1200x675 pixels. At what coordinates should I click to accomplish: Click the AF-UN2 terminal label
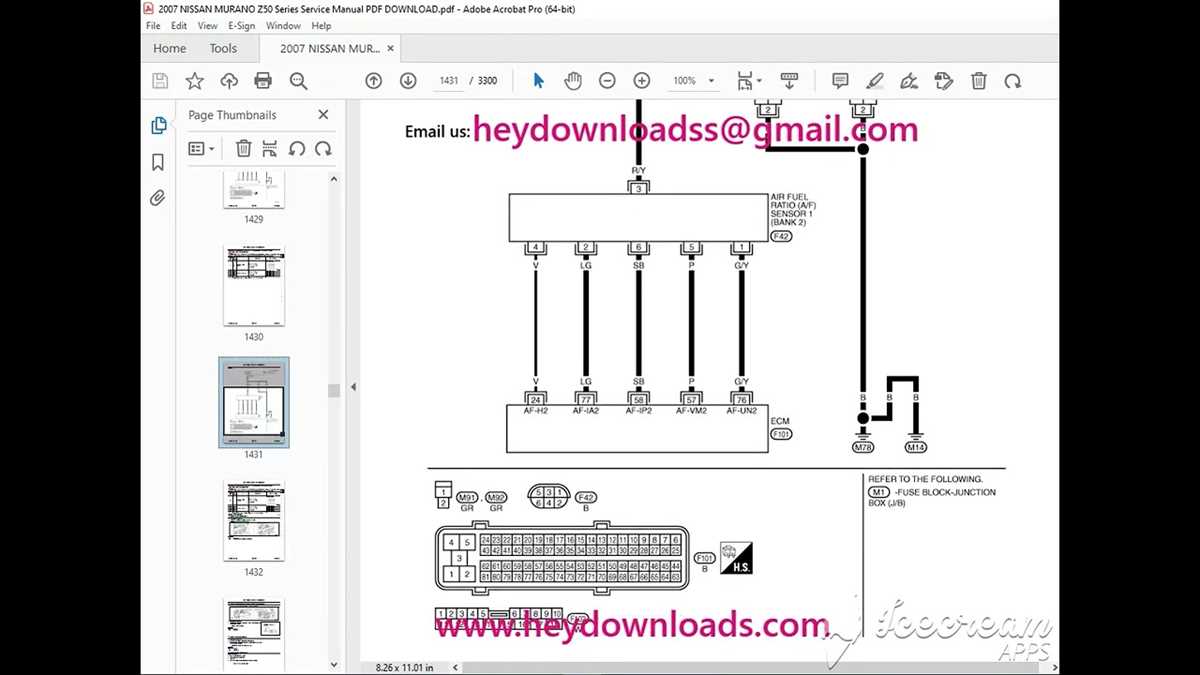tap(741, 411)
